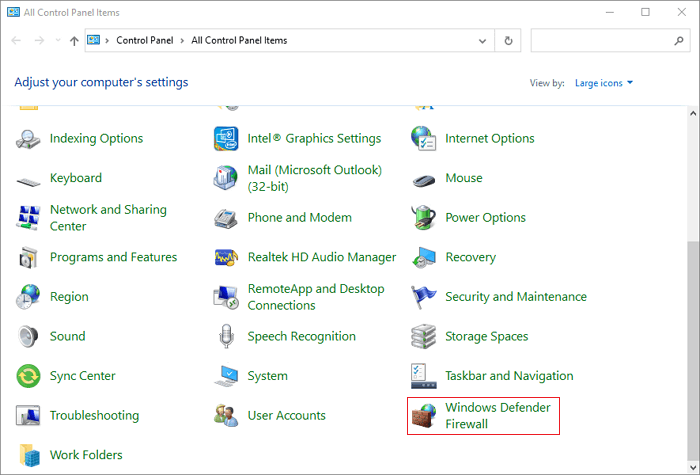Select the Mouse settings link
Image resolution: width=700 pixels, height=475 pixels.
pyautogui.click(x=464, y=178)
